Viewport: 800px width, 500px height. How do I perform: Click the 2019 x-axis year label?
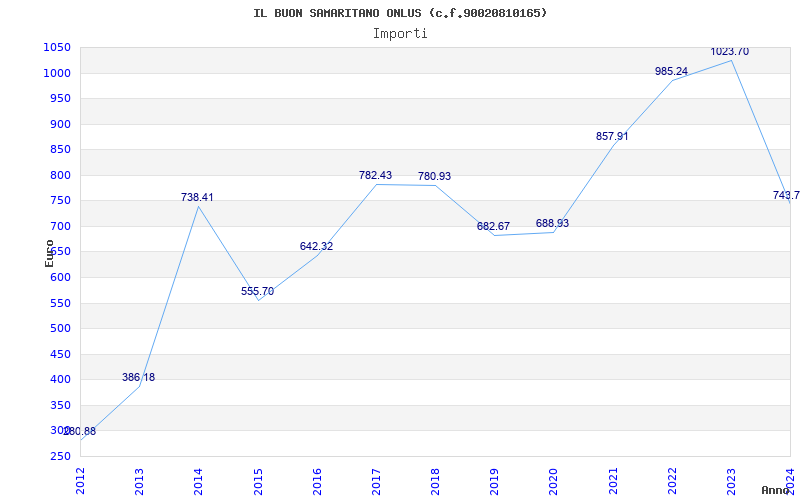[x=494, y=481]
